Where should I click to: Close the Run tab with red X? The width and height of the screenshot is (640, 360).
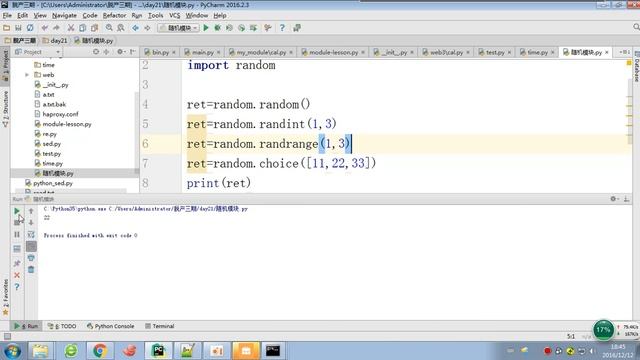(x=17, y=276)
